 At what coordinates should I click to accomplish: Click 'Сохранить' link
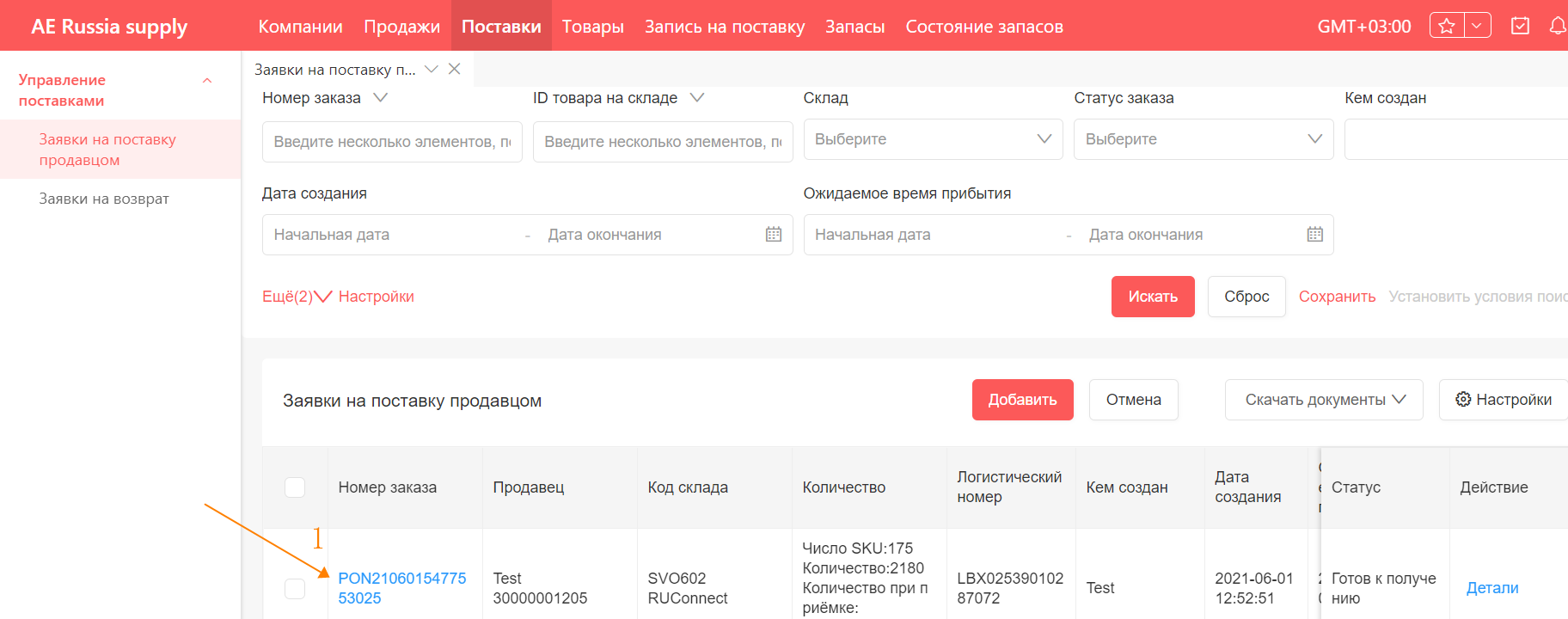point(1337,297)
